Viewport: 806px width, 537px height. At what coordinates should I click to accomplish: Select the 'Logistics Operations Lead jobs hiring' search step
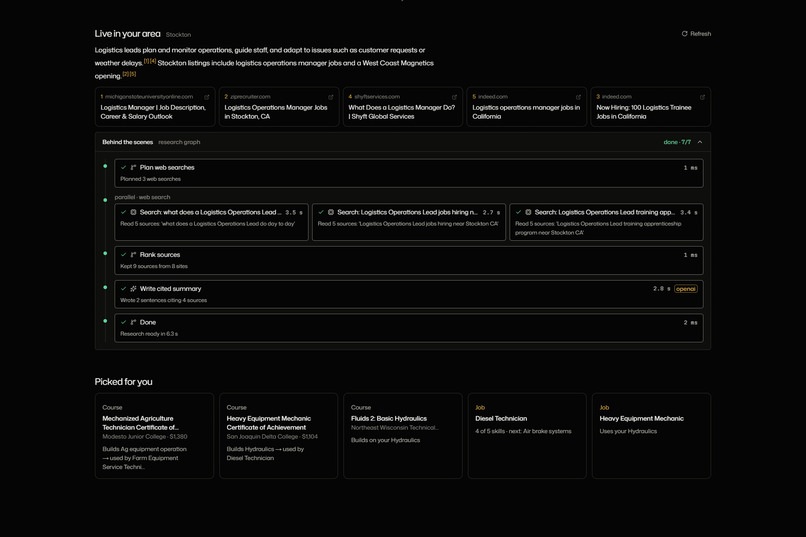click(409, 222)
